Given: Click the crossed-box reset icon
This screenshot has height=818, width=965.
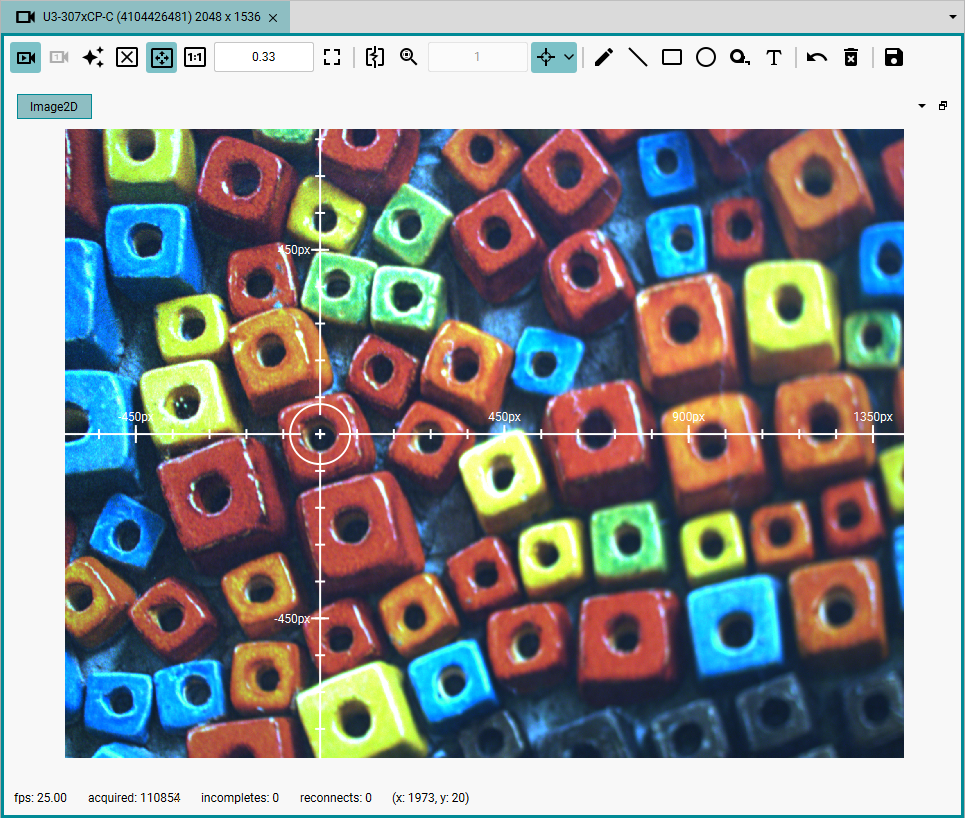Looking at the screenshot, I should [x=127, y=58].
